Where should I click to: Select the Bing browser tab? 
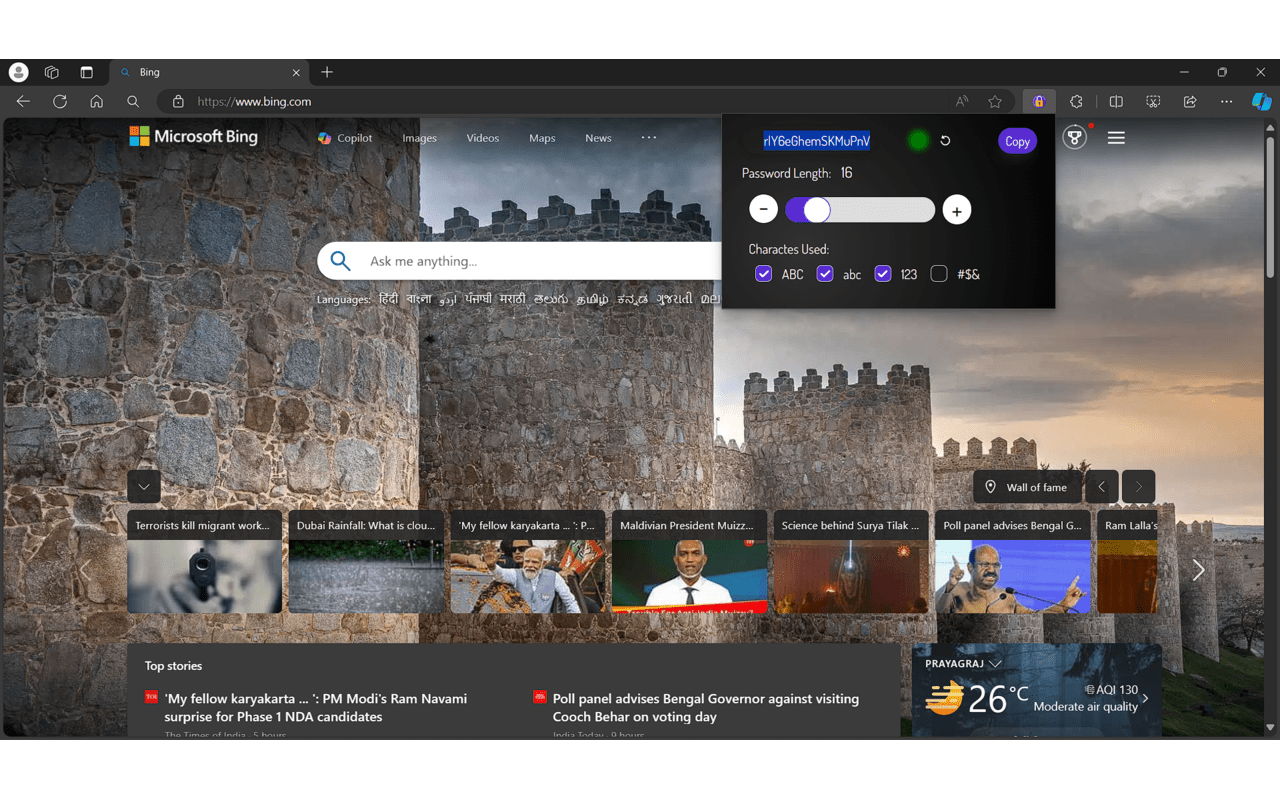click(x=210, y=72)
